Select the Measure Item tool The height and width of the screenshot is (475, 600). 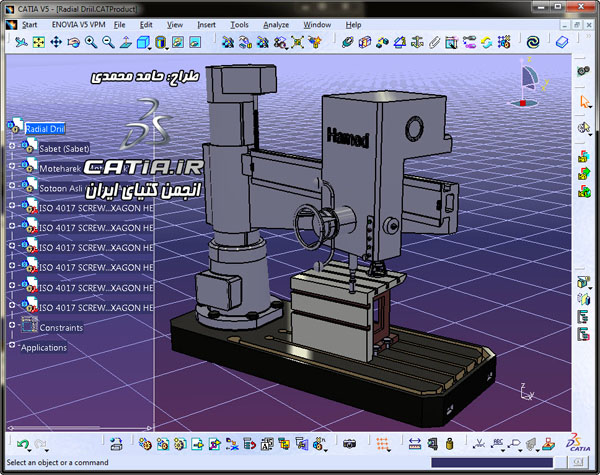tap(432, 444)
